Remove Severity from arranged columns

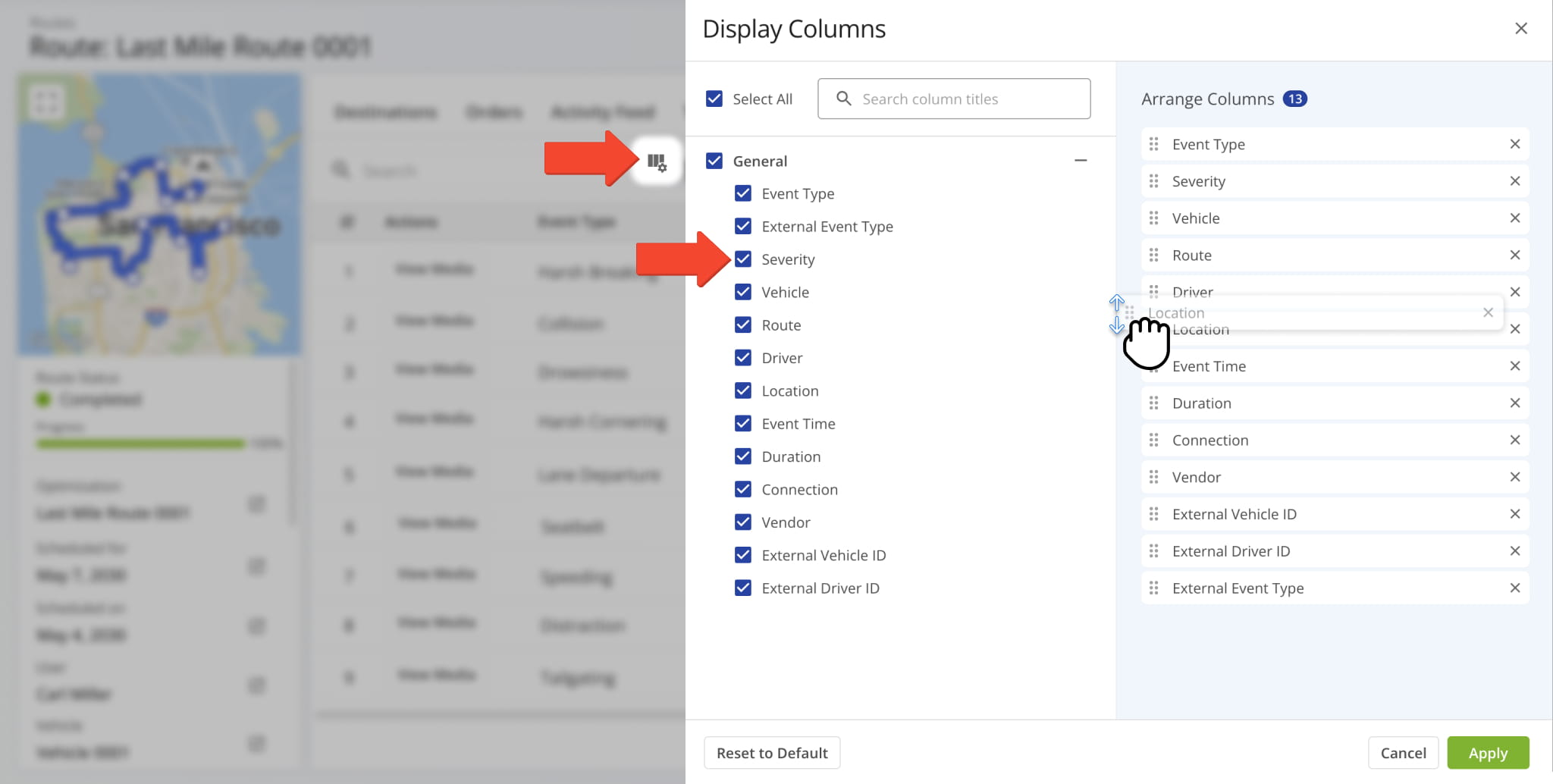click(1515, 181)
